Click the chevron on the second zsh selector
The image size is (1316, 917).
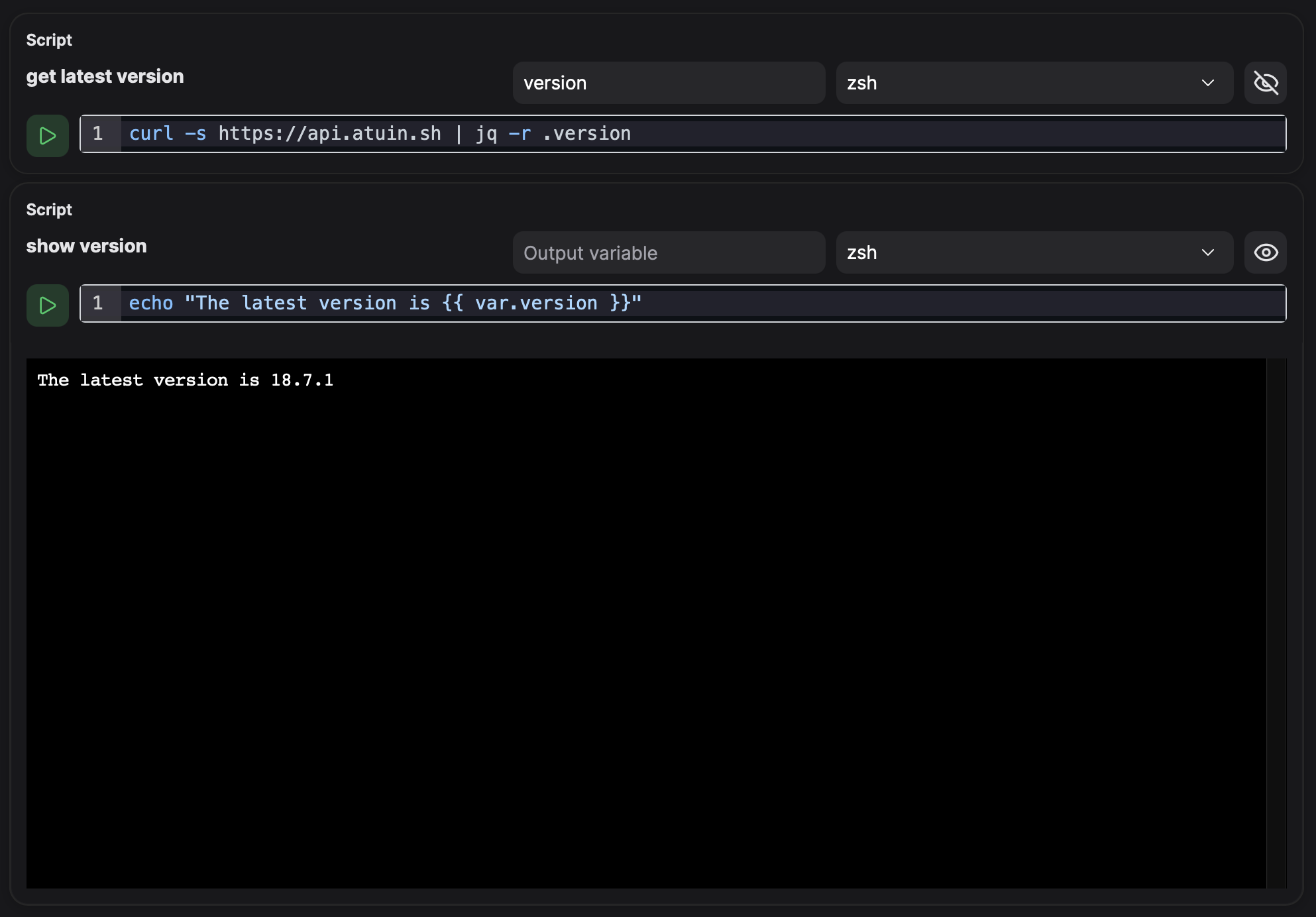[1207, 252]
